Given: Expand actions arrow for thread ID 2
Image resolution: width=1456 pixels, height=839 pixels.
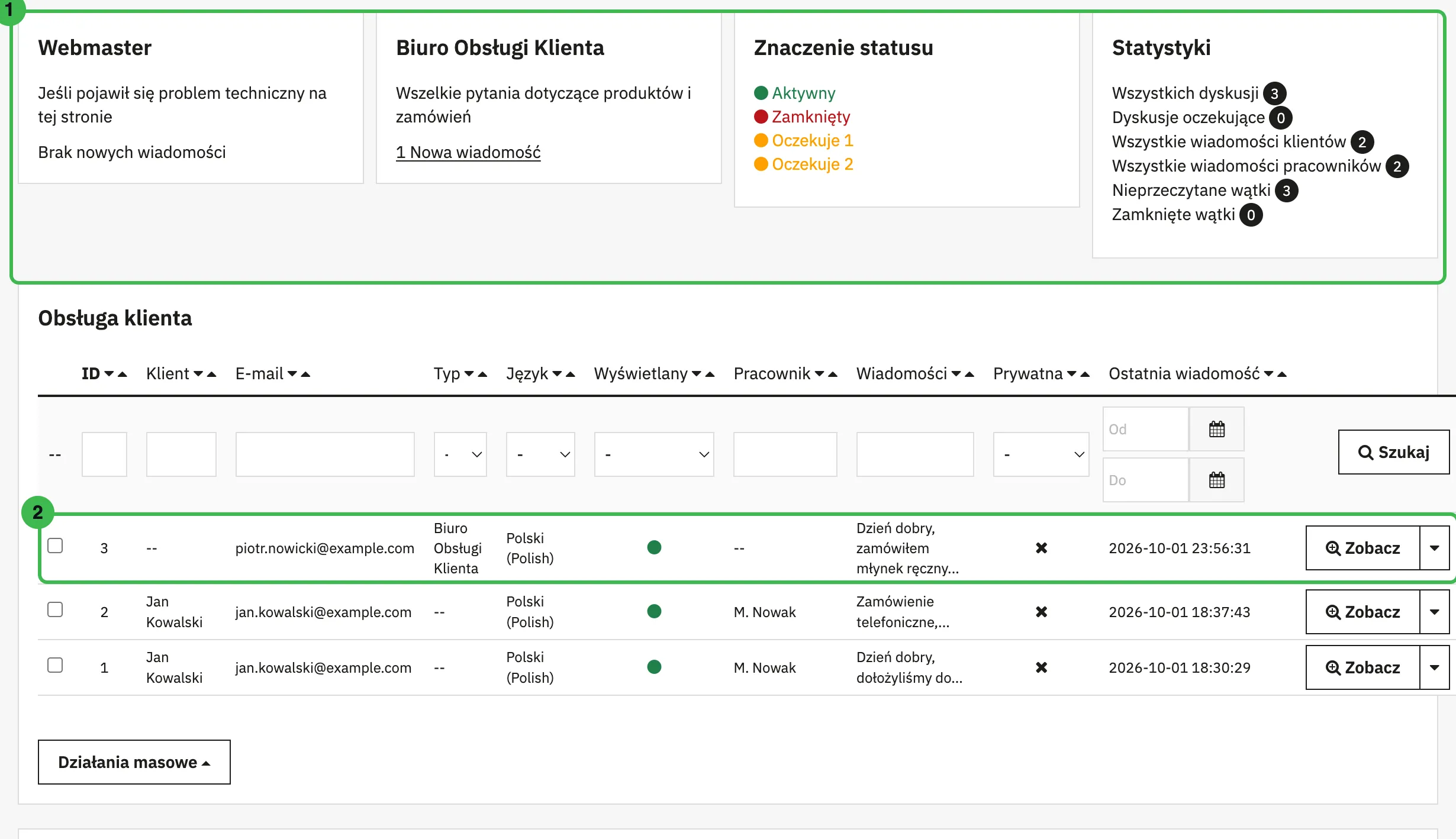Looking at the screenshot, I should click(x=1435, y=612).
